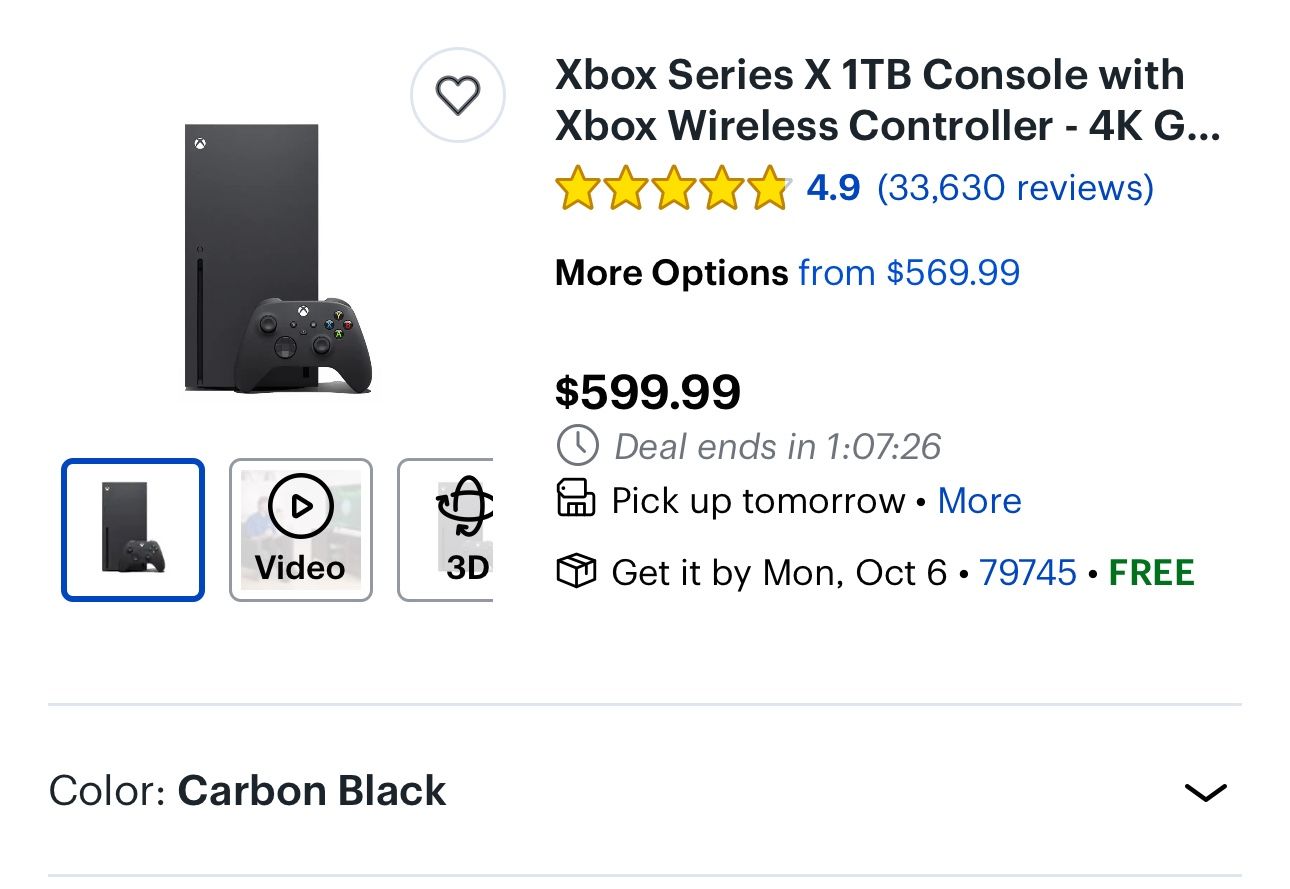Click the store pickup icon

(575, 500)
